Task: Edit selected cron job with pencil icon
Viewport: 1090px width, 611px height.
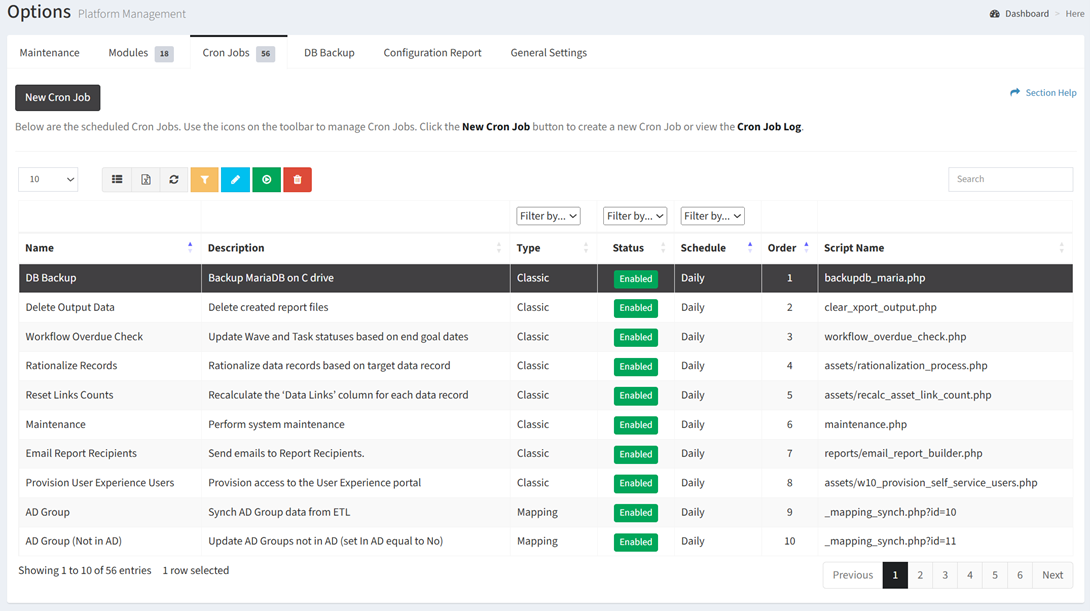Action: 235,180
